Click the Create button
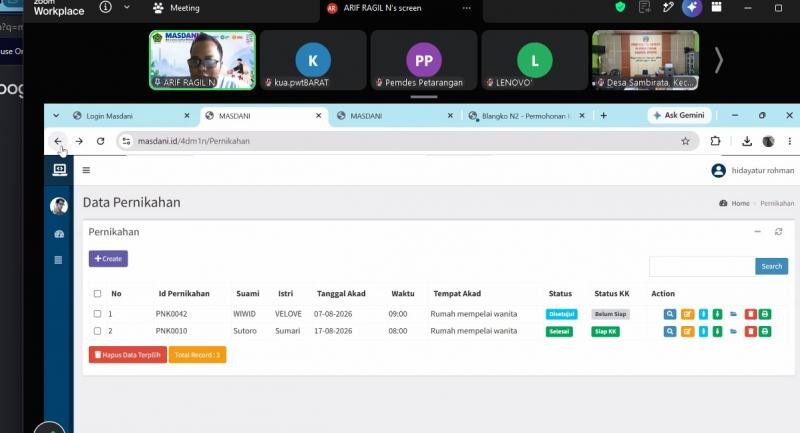 [x=108, y=259]
